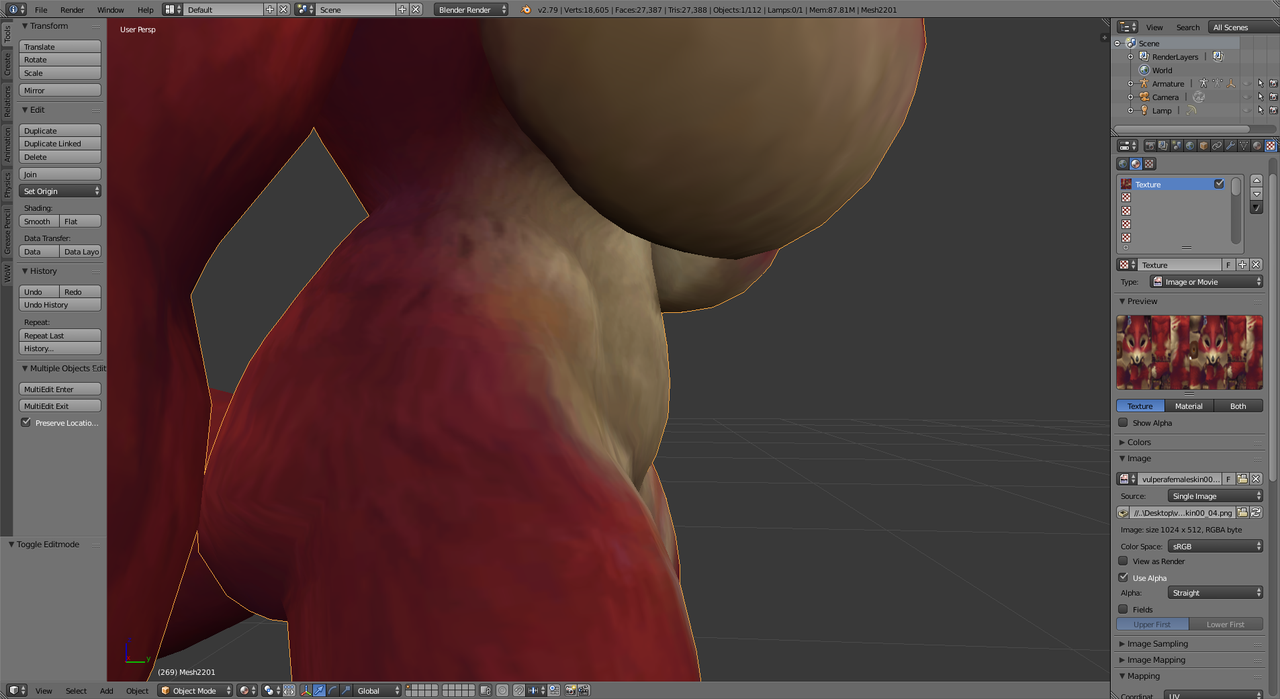Open the Mesh Data properties tab icon
This screenshot has height=699, width=1280.
1243,145
